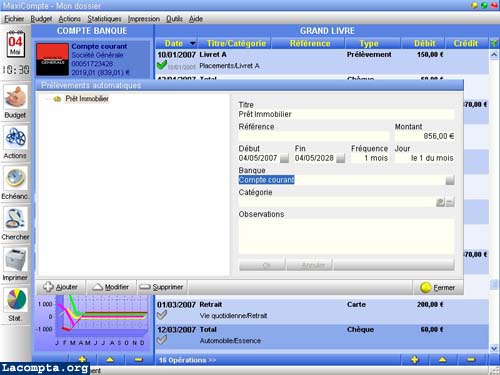Open the Actions sidebar icon
Viewport: 500px width, 375px height.
pos(15,138)
